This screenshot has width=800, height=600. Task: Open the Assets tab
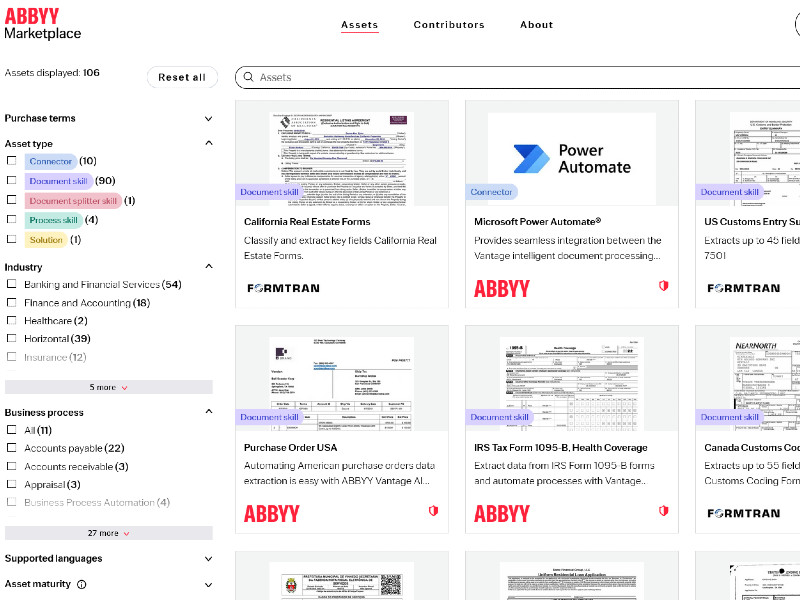tap(360, 24)
